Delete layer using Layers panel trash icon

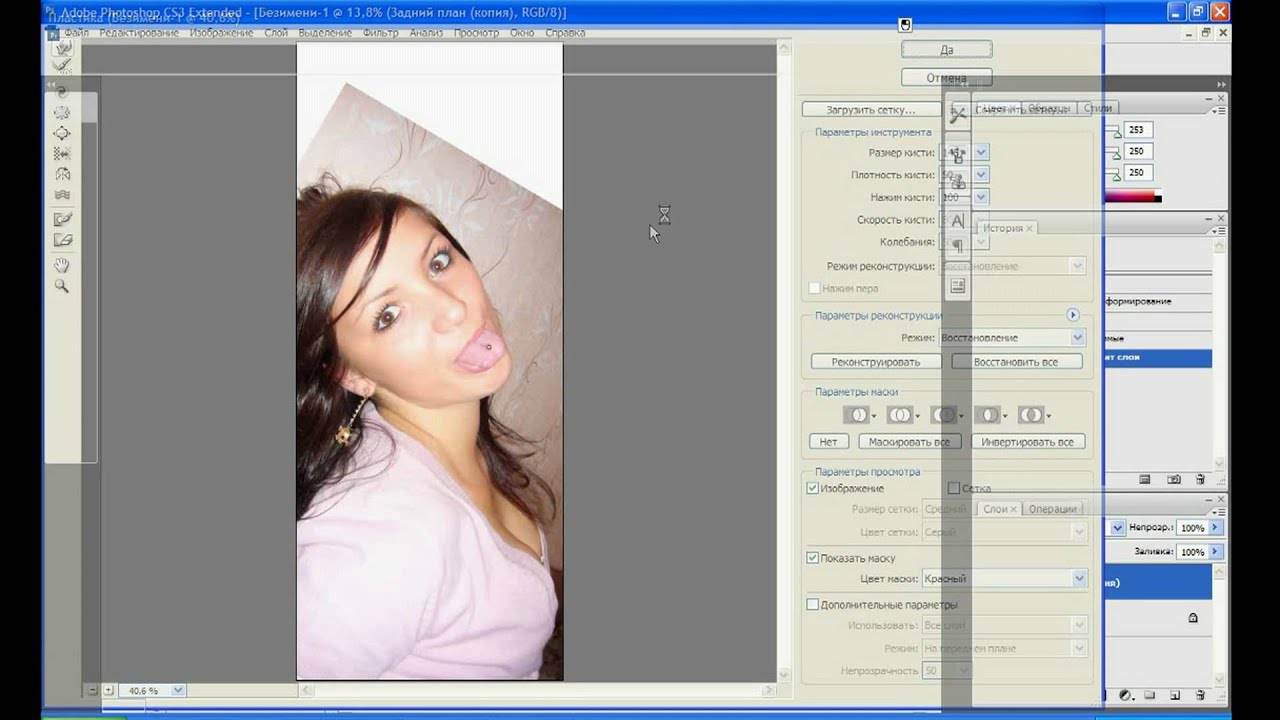click(1200, 695)
